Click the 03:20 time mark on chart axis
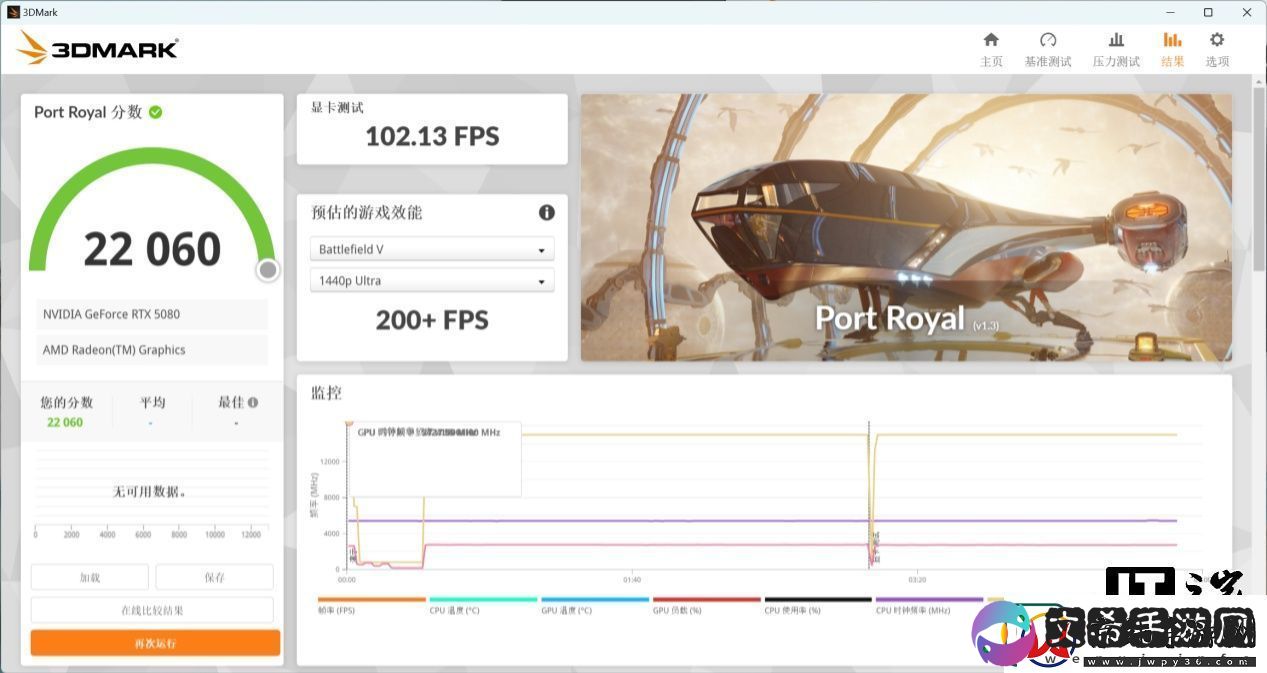1267x673 pixels. (x=917, y=579)
